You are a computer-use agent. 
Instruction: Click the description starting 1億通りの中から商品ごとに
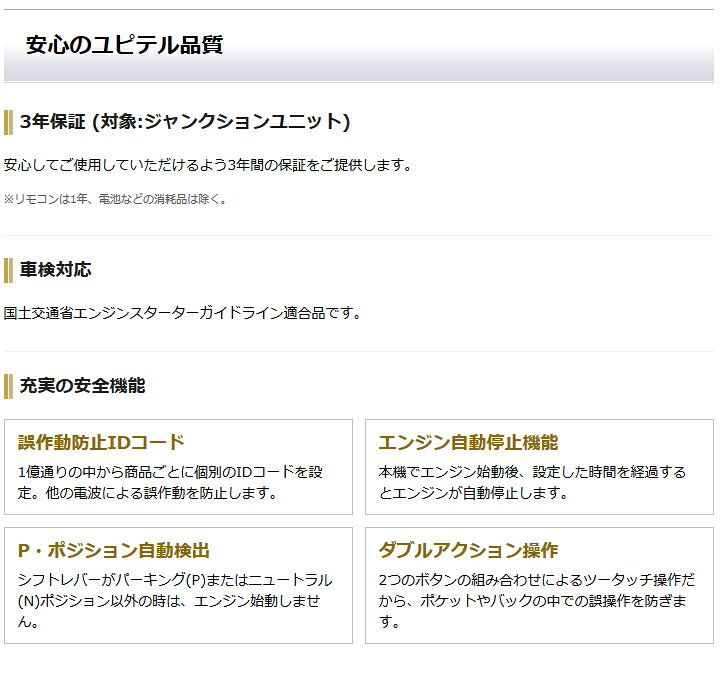pos(170,482)
